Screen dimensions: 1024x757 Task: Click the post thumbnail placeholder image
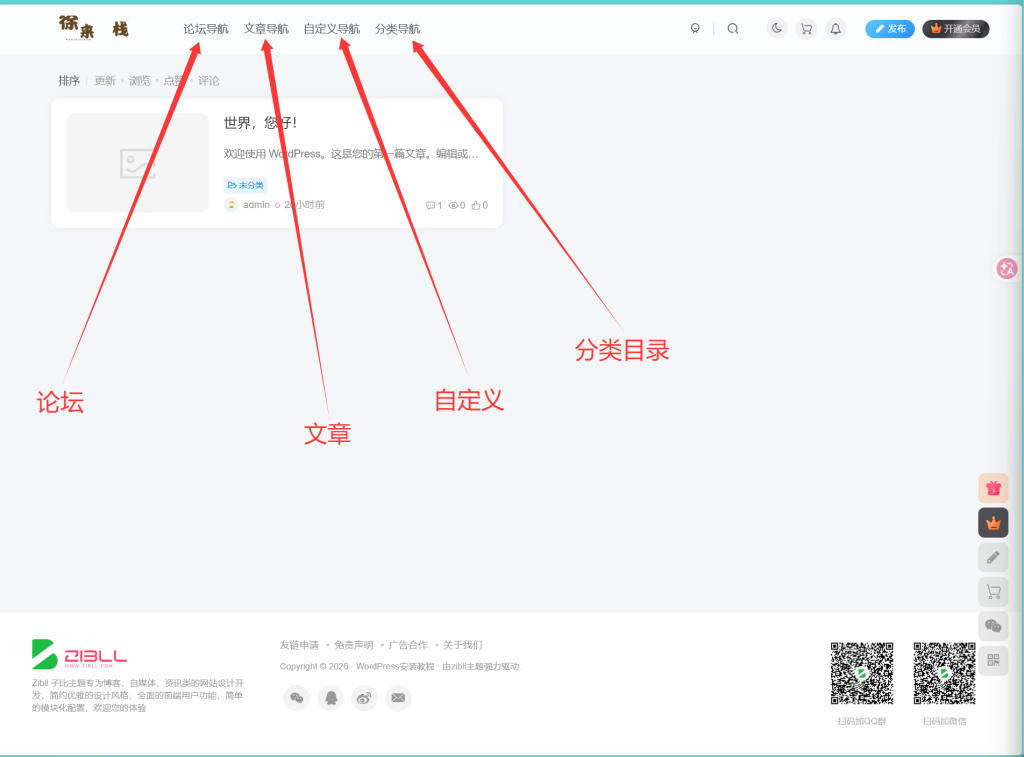(137, 163)
